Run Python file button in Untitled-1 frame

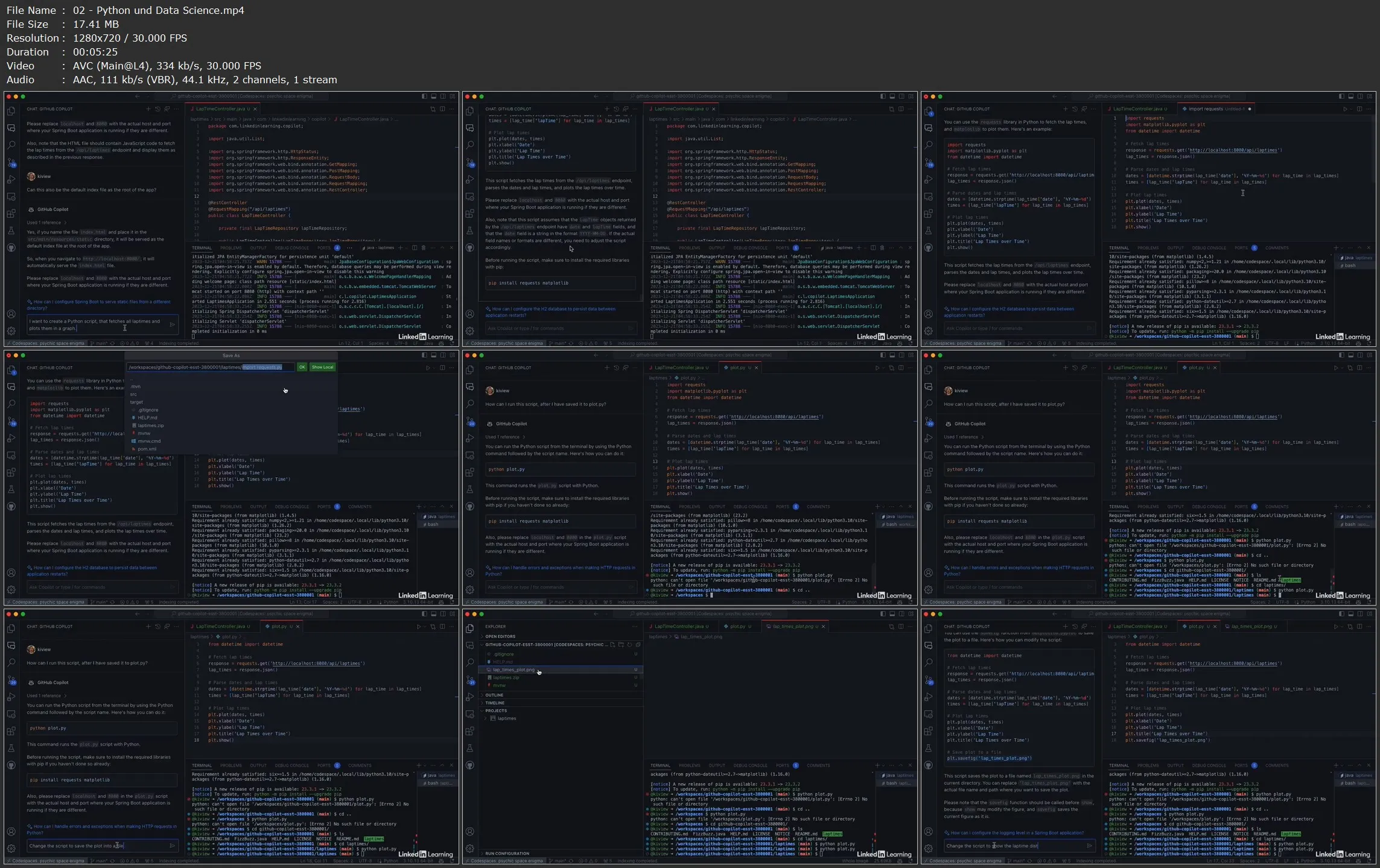pos(1345,109)
